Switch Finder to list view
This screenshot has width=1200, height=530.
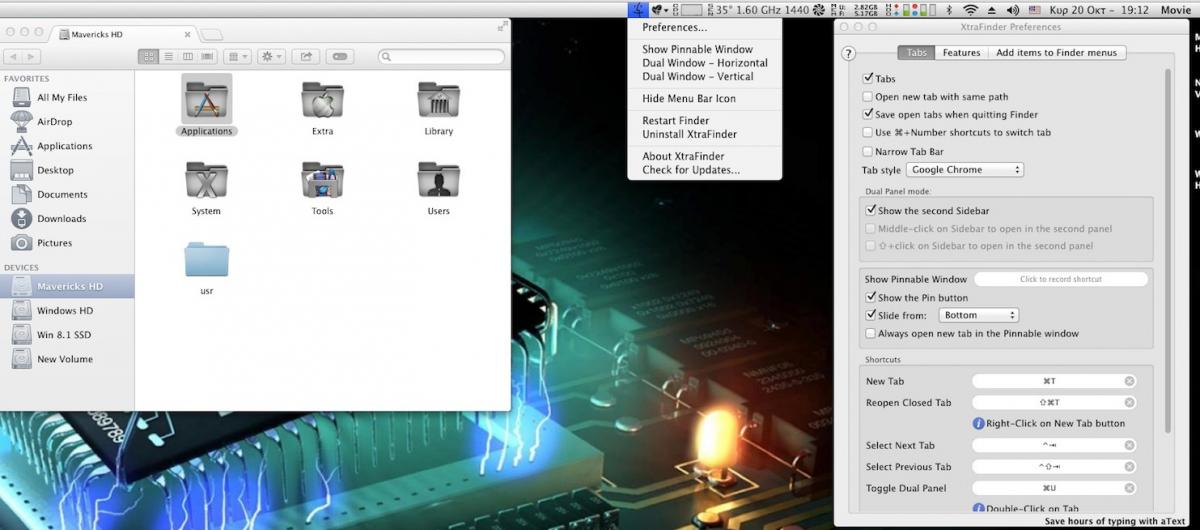point(168,57)
